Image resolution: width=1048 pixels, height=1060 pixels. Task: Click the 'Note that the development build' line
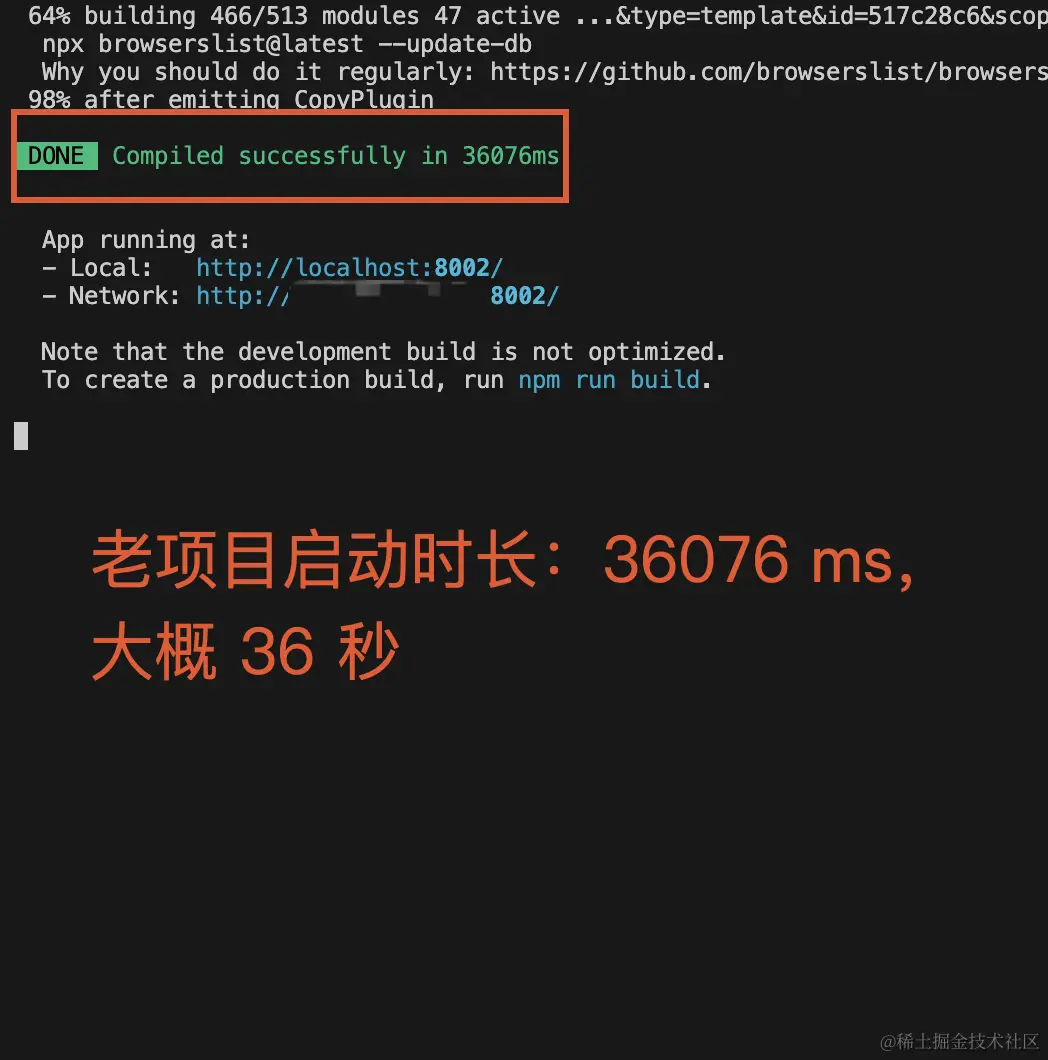pyautogui.click(x=383, y=352)
